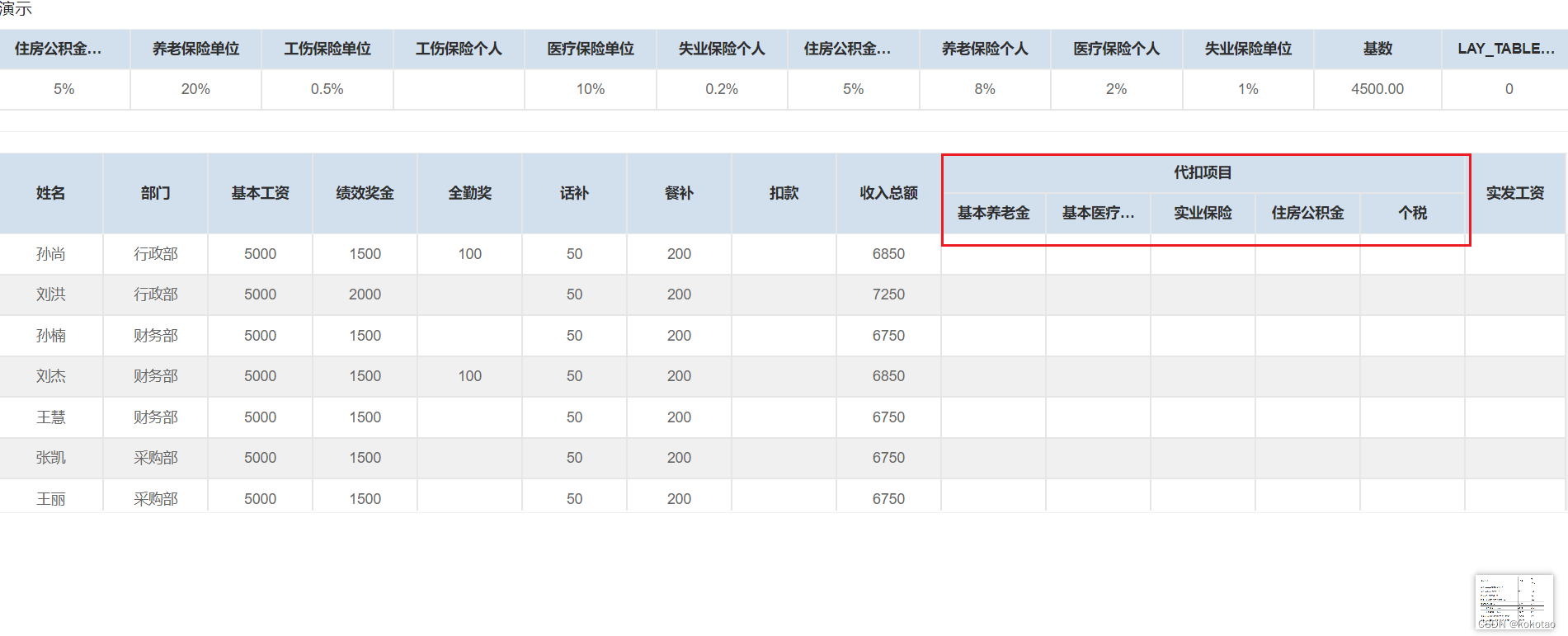Click the 工伤保险单位 column header
This screenshot has height=636, width=1568.
coord(327,49)
